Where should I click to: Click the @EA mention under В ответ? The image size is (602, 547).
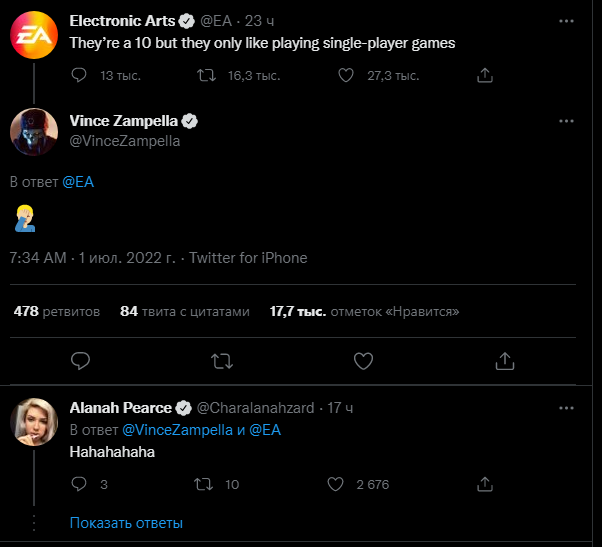click(x=78, y=182)
